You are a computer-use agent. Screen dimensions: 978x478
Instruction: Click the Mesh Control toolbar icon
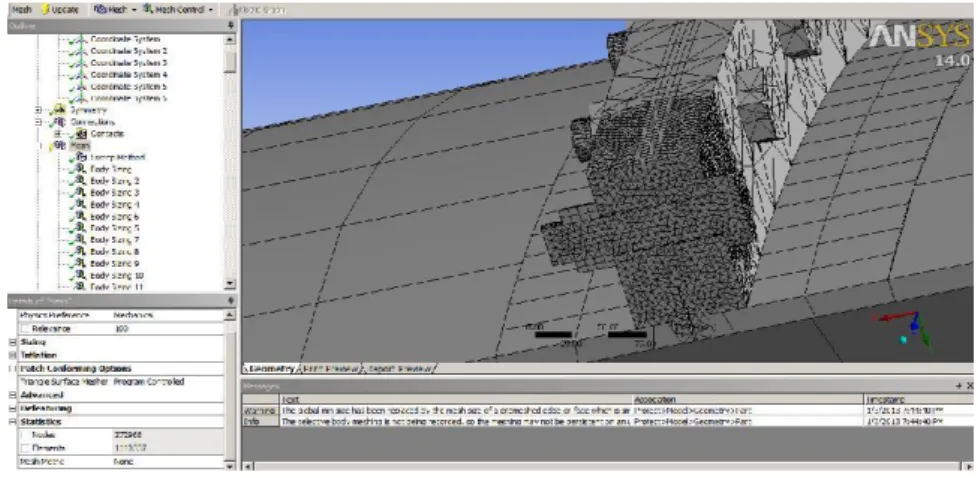pos(148,9)
